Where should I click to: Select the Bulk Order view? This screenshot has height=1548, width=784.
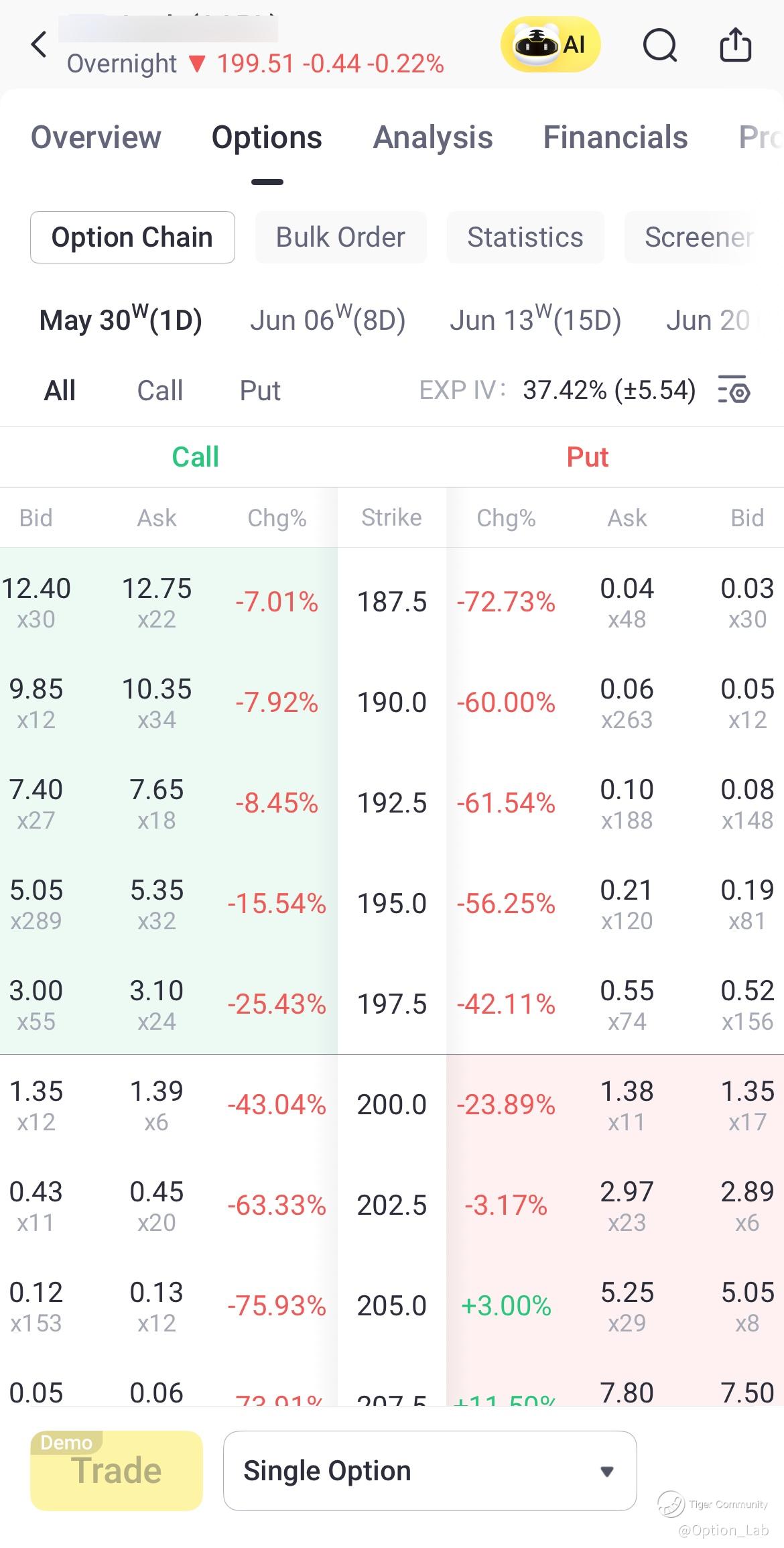(340, 237)
